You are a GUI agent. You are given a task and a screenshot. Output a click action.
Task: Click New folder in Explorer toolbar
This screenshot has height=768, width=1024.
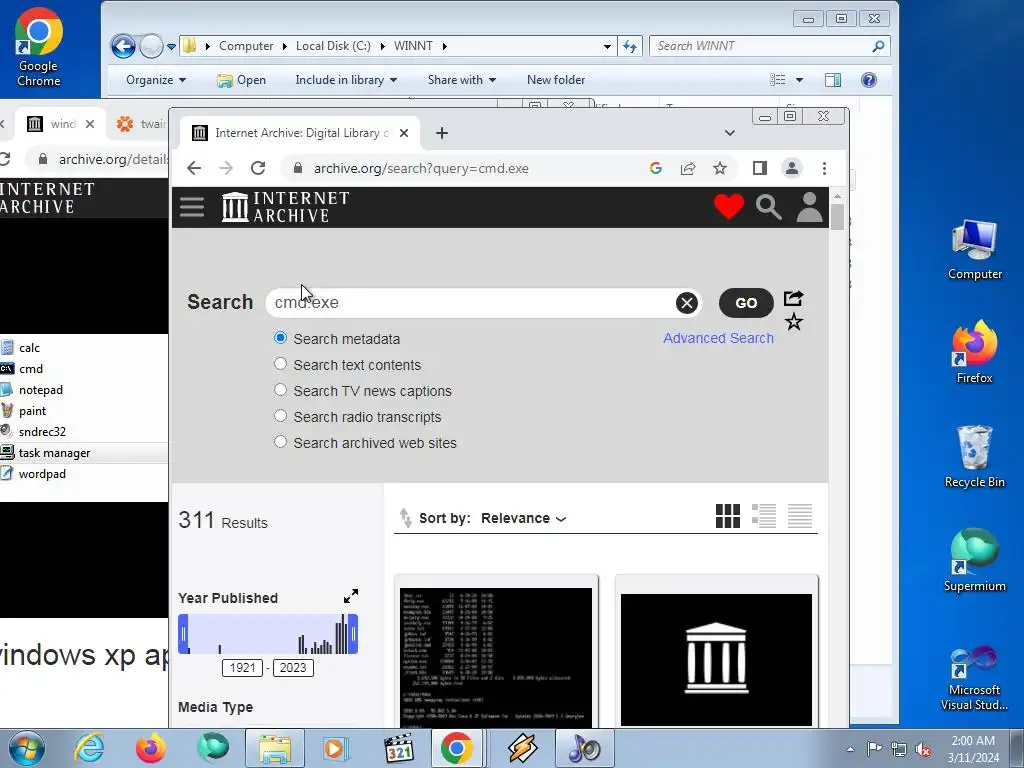(556, 80)
